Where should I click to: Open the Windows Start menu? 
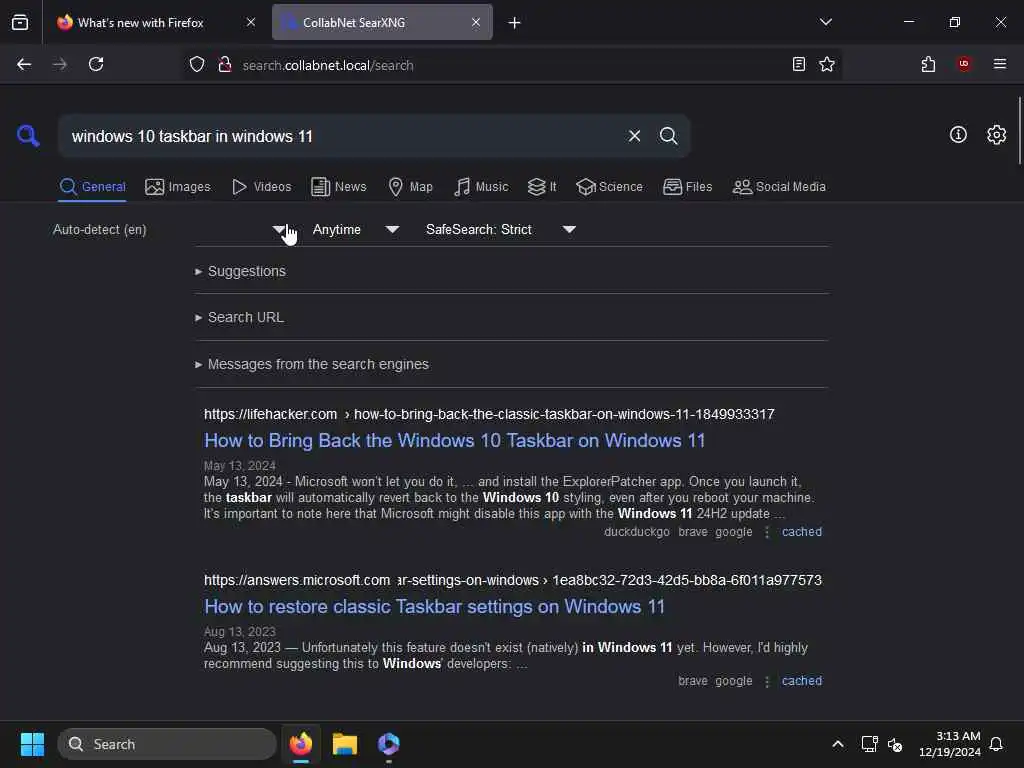tap(32, 744)
